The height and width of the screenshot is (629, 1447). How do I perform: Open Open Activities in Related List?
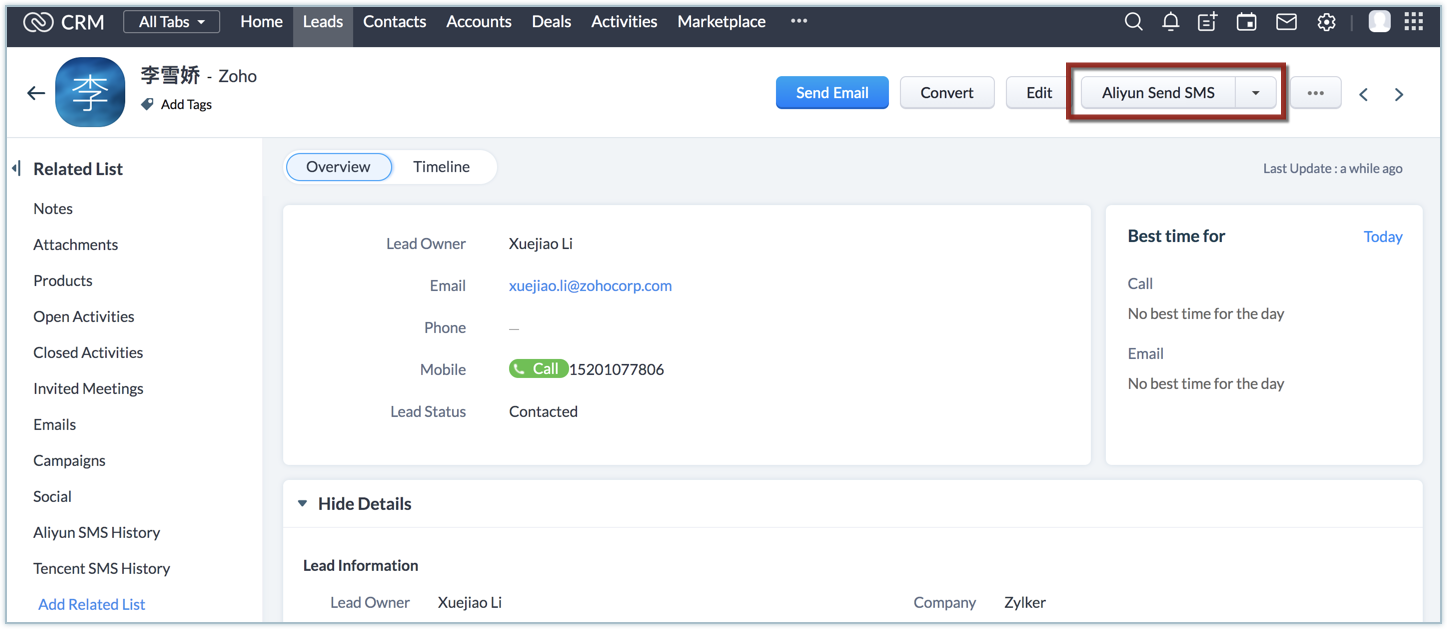click(x=84, y=317)
